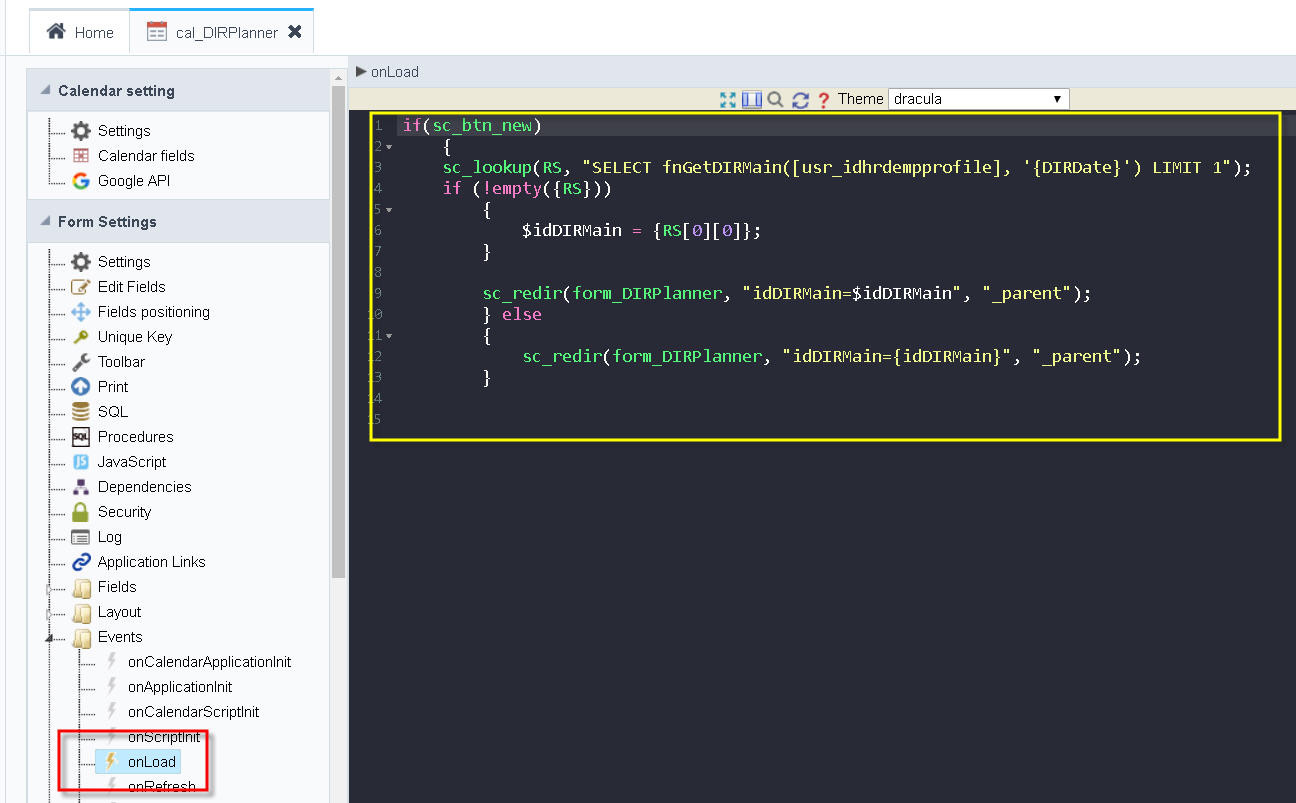
Task: Place cursor on code line with sc_lookup
Action: (847, 167)
